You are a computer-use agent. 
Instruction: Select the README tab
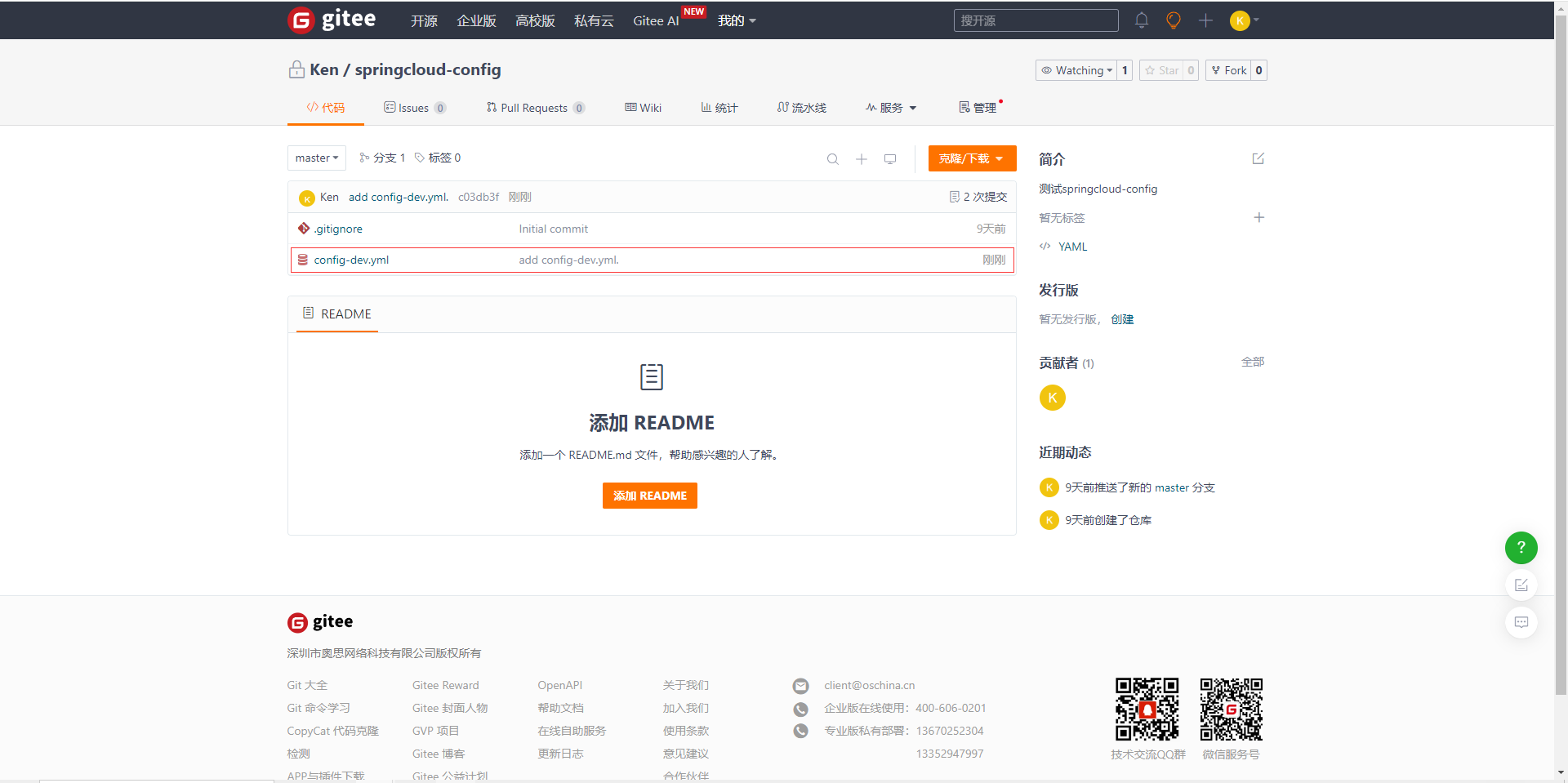[337, 314]
